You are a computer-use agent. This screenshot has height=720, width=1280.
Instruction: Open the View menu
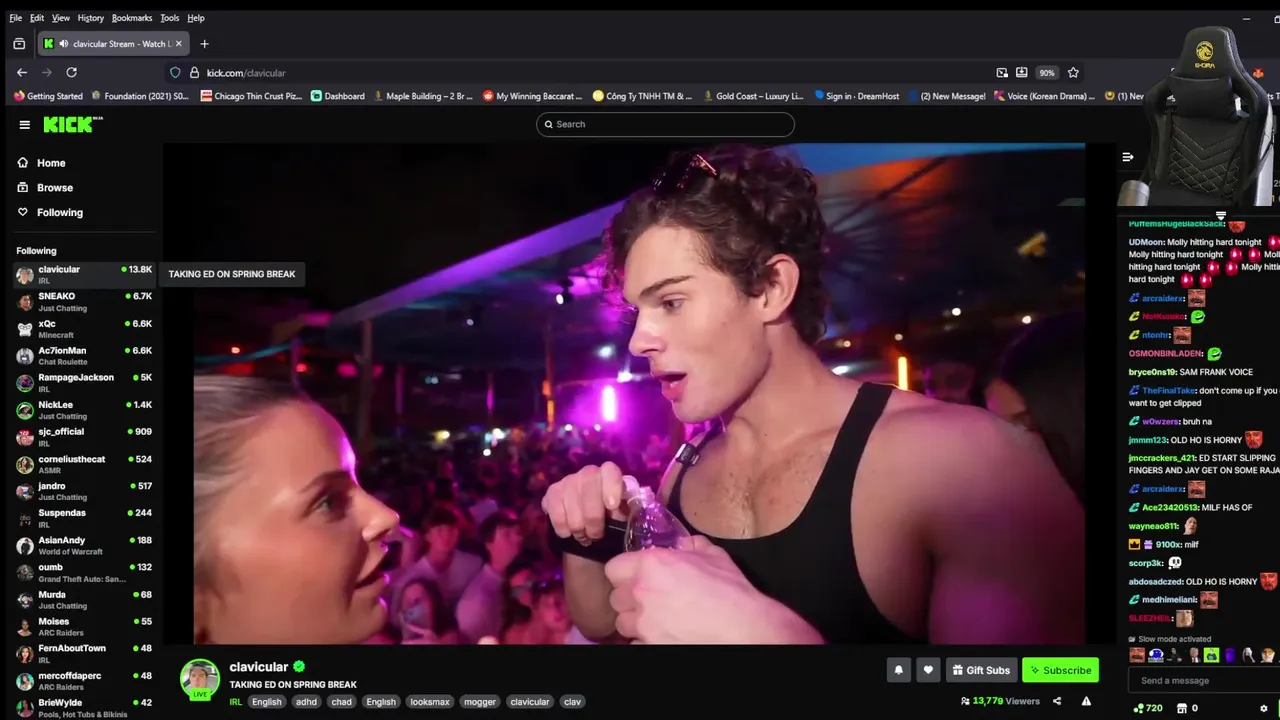pyautogui.click(x=61, y=18)
